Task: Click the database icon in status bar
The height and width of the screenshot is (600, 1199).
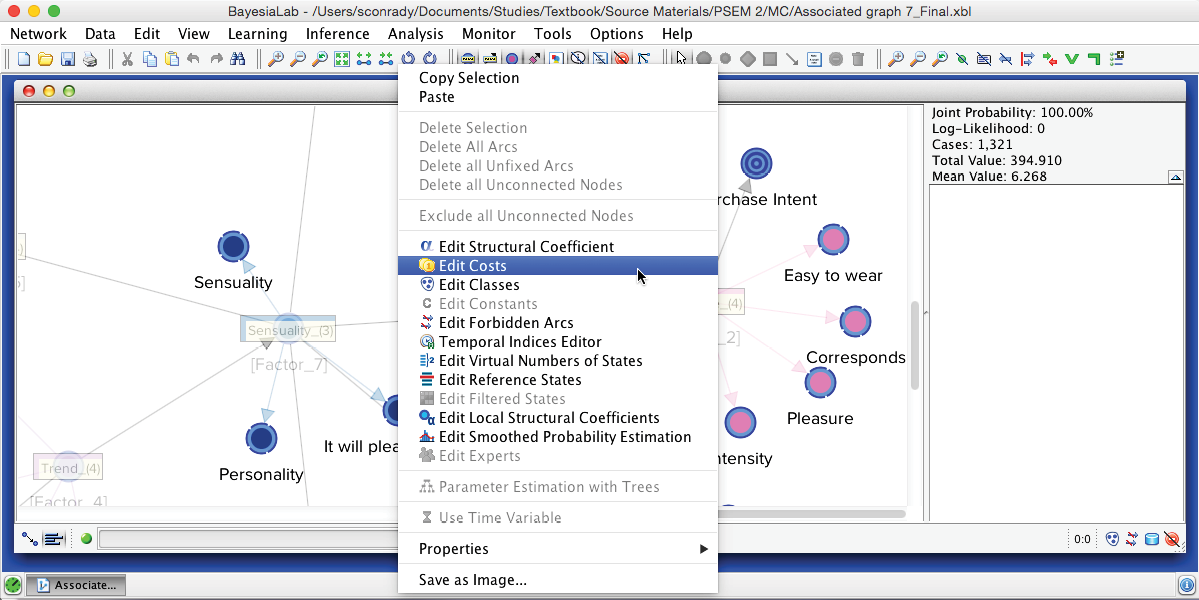Action: [x=1152, y=540]
